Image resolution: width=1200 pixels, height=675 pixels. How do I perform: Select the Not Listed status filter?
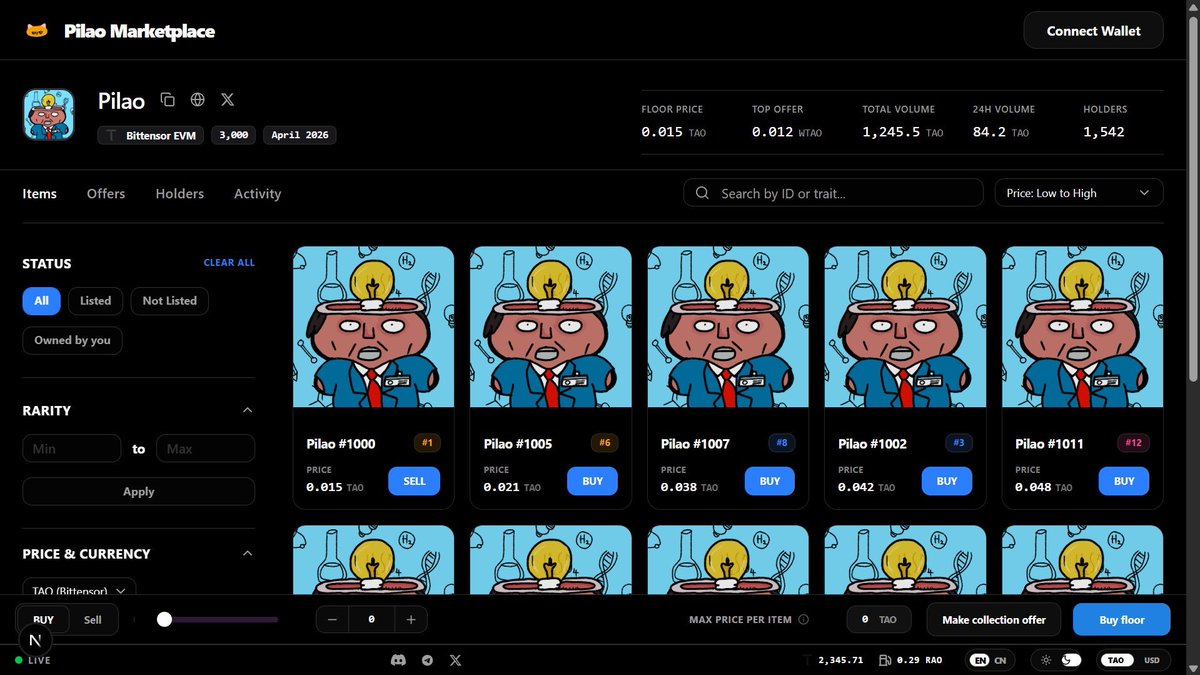coord(170,301)
